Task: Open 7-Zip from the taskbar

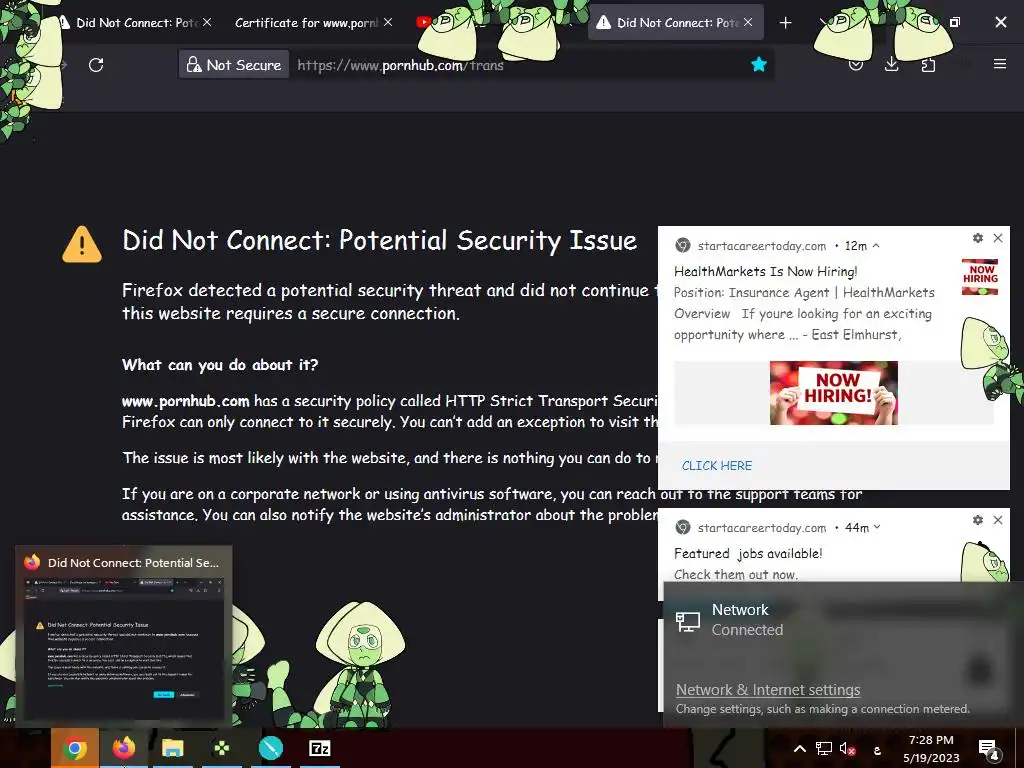Action: [x=319, y=748]
